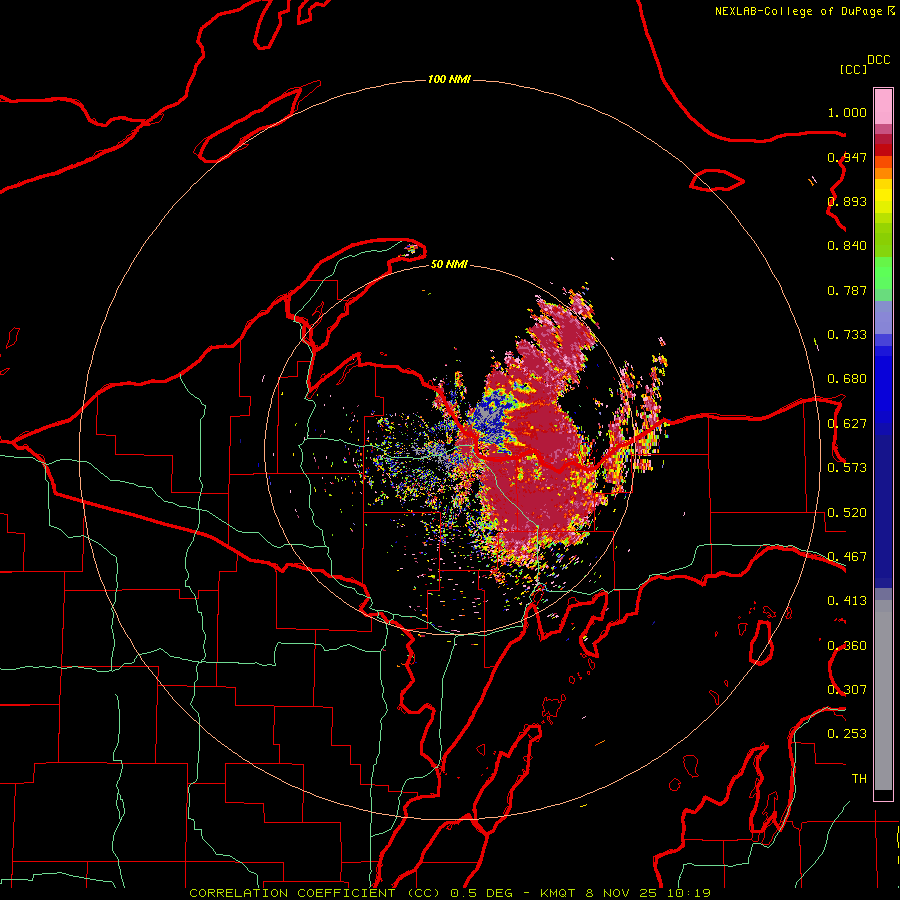Click the DCC legend heading
Screen dimensions: 900x900
(x=878, y=60)
